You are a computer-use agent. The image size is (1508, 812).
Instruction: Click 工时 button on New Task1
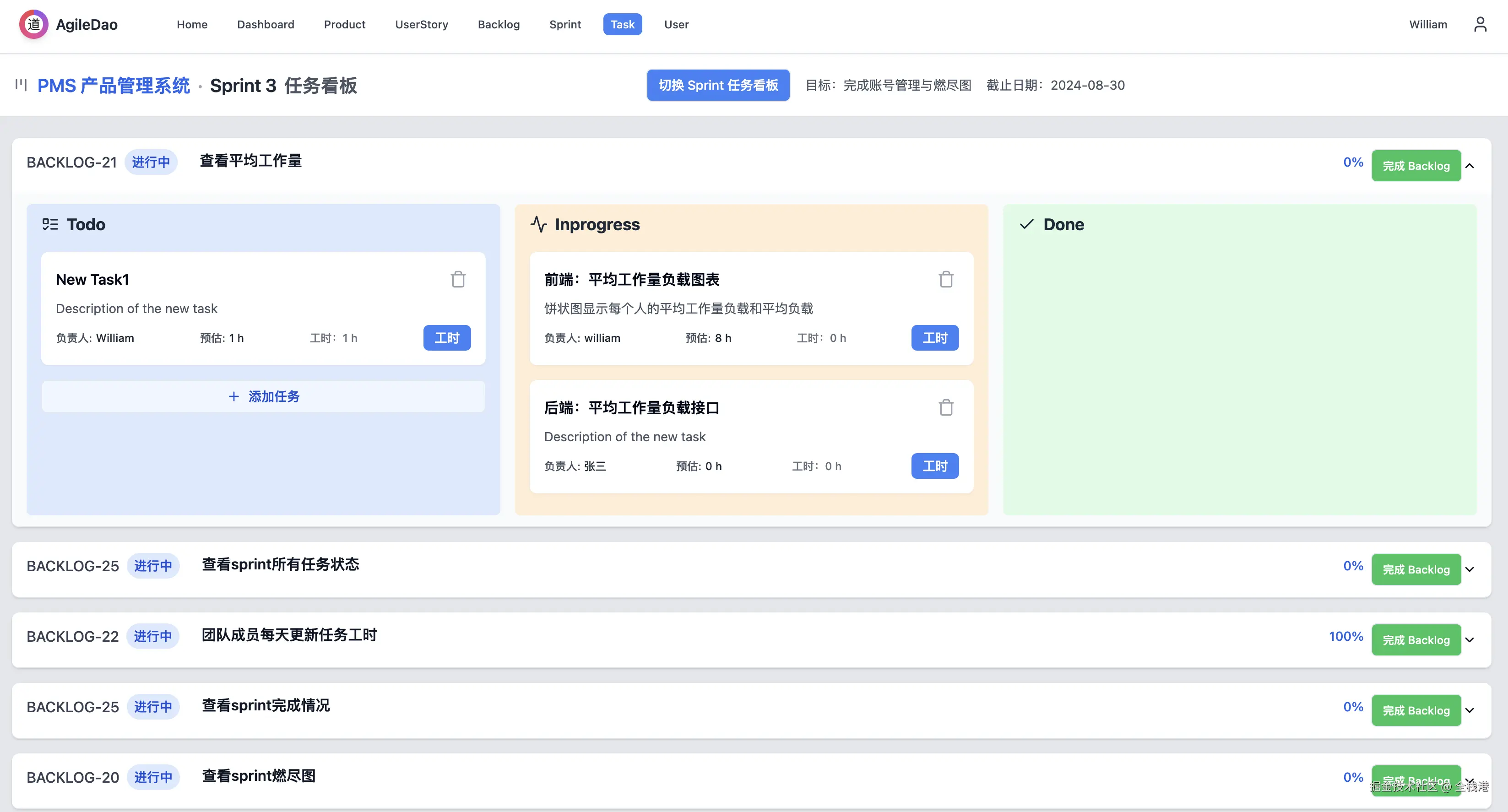(447, 338)
